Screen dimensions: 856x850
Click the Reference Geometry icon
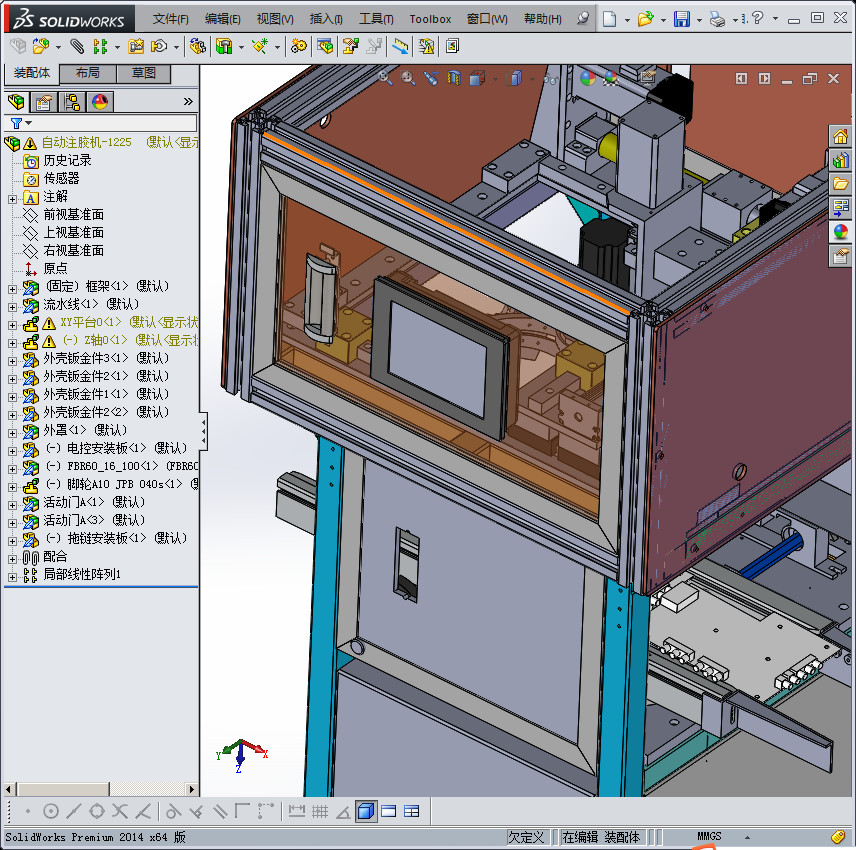(x=260, y=46)
